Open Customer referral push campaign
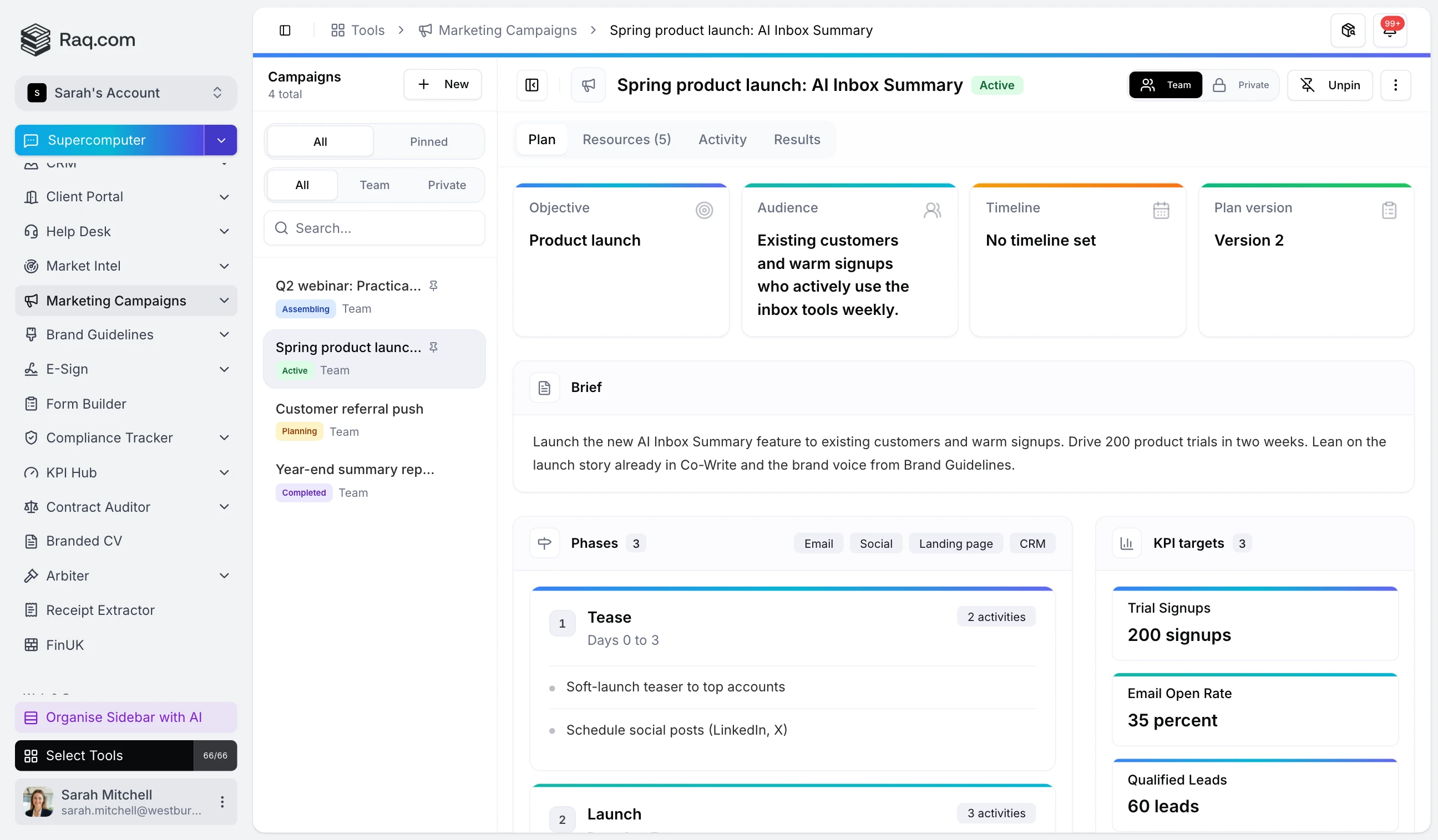Image resolution: width=1438 pixels, height=840 pixels. coord(374,420)
